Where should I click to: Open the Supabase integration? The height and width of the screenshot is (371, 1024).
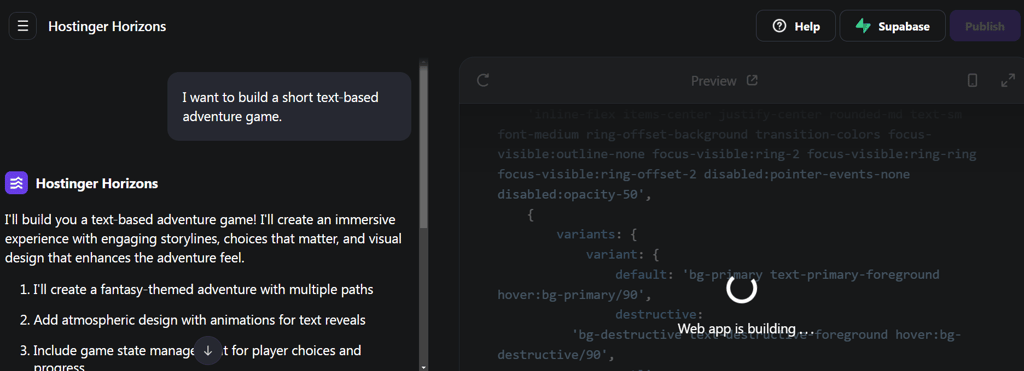(892, 27)
